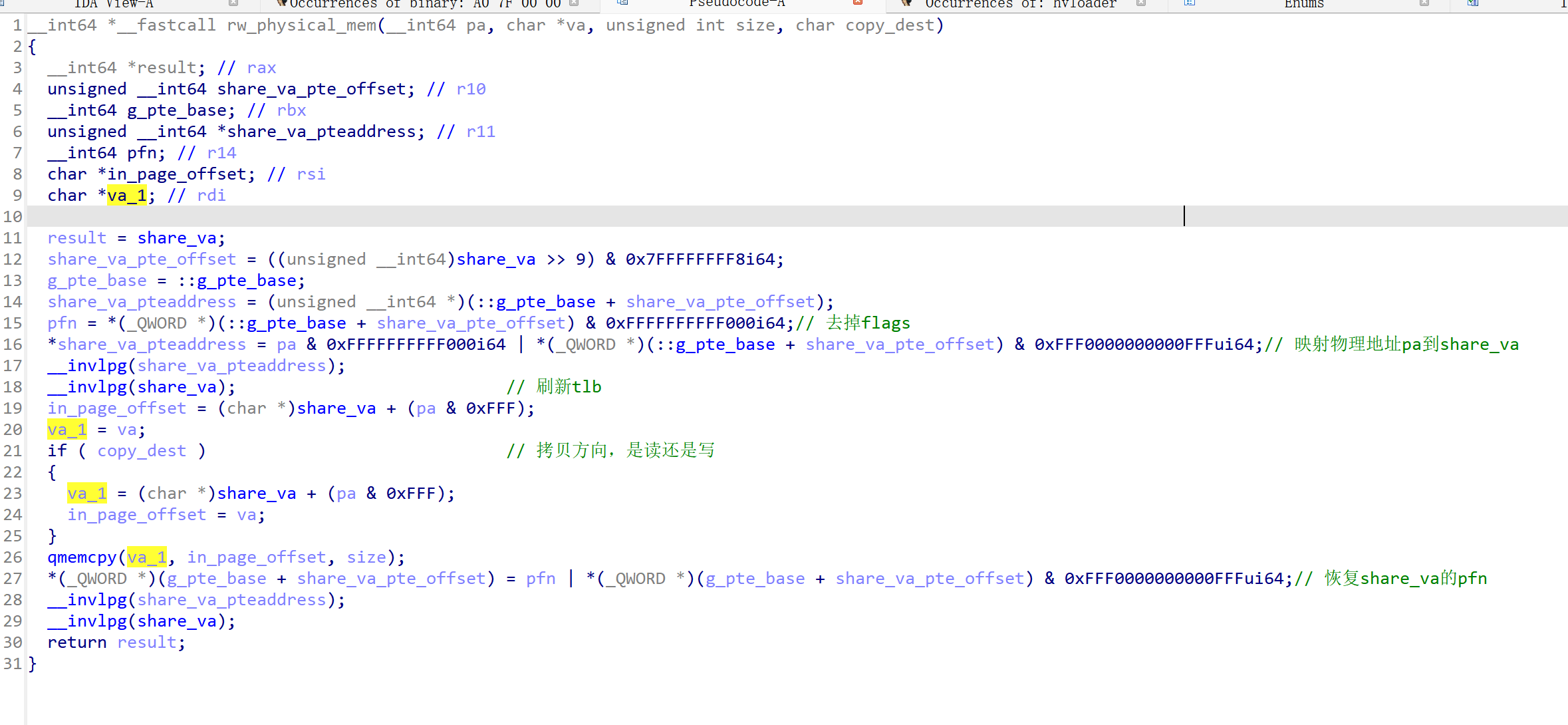This screenshot has height=725, width=1568.
Task: Click the r10 register comment on line 4
Action: (471, 89)
